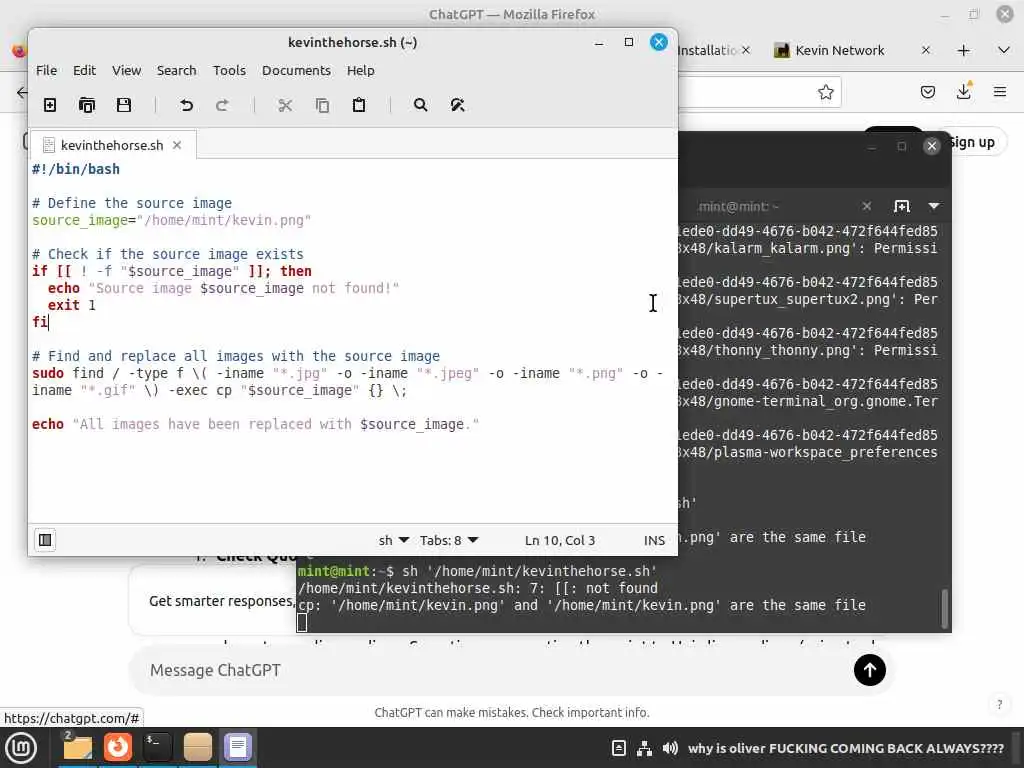Click the Ln 10, Col 3 indicator
The image size is (1024, 768).
point(560,540)
